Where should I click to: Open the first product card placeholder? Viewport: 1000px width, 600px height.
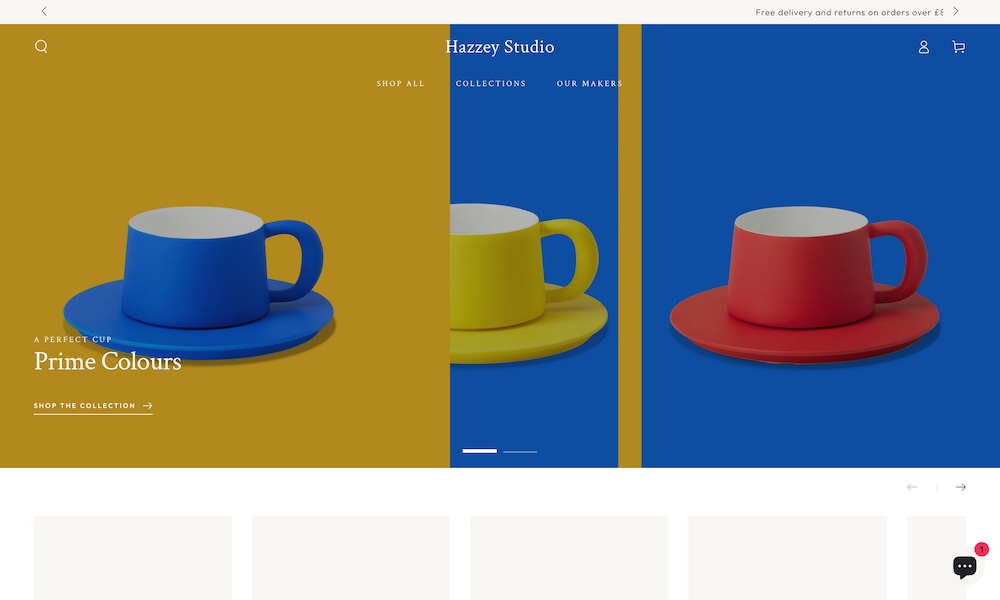coord(133,557)
